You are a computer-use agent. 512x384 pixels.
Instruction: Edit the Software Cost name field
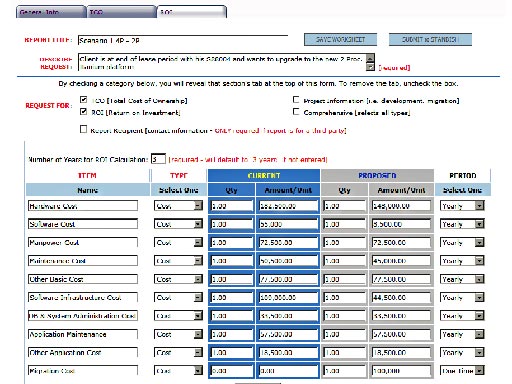click(83, 224)
